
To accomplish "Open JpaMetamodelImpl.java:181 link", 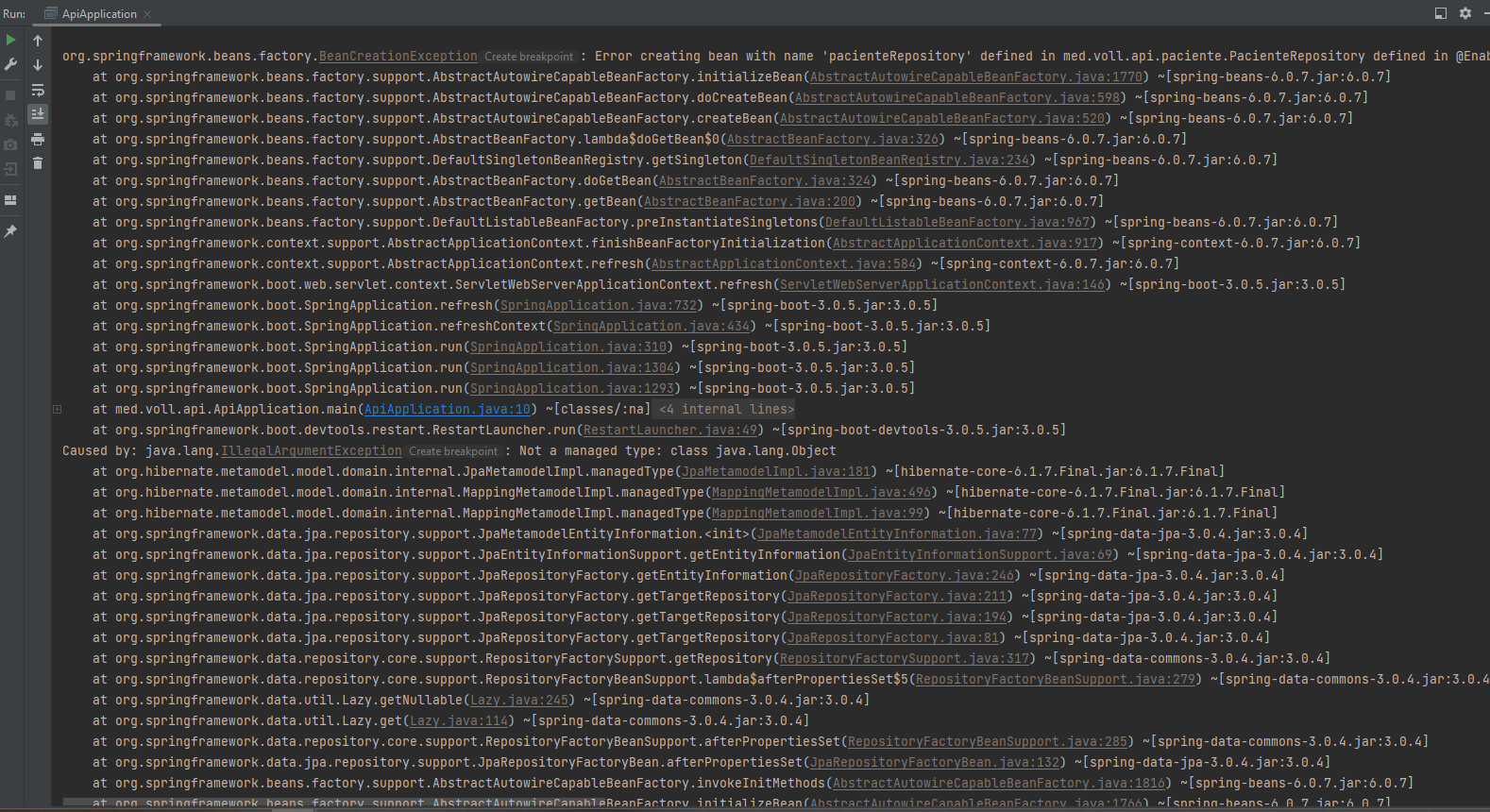I will coord(776,472).
